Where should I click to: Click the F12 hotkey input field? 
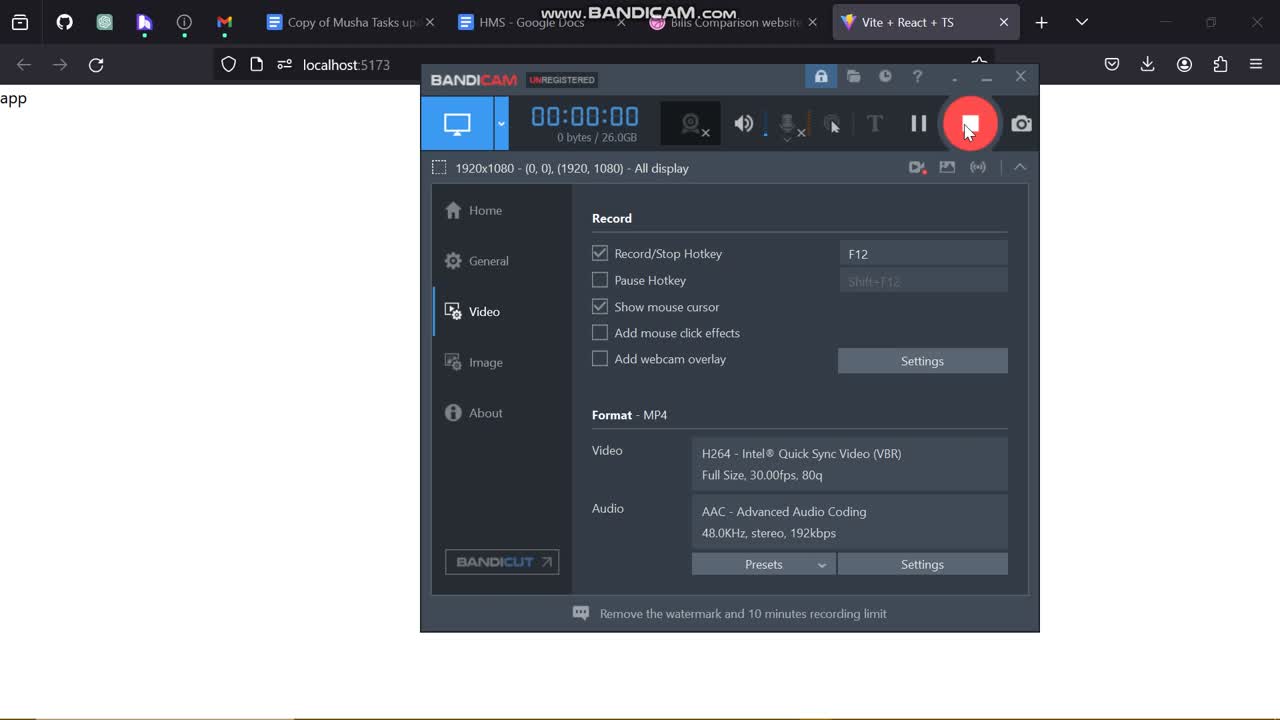click(x=922, y=254)
